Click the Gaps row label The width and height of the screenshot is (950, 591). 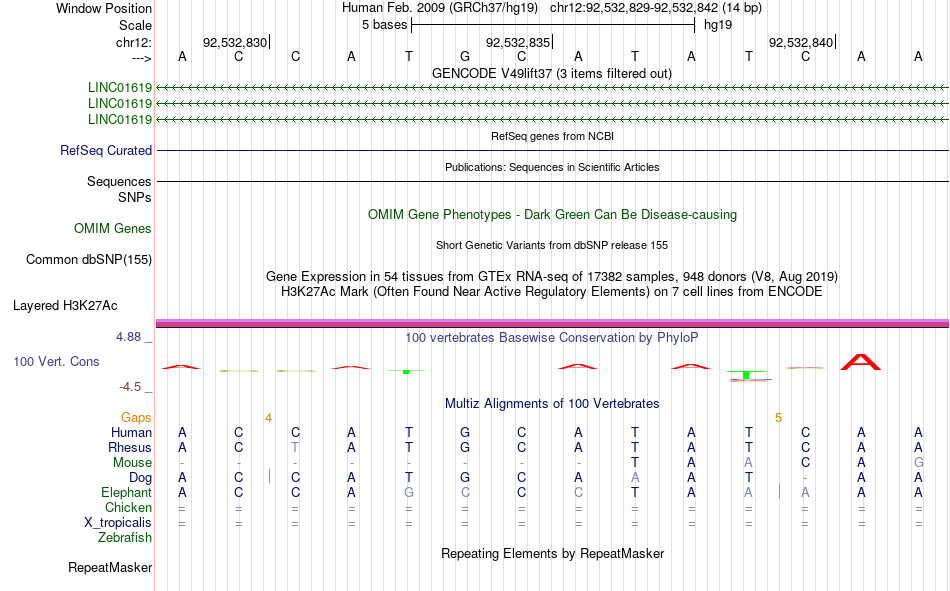136,418
